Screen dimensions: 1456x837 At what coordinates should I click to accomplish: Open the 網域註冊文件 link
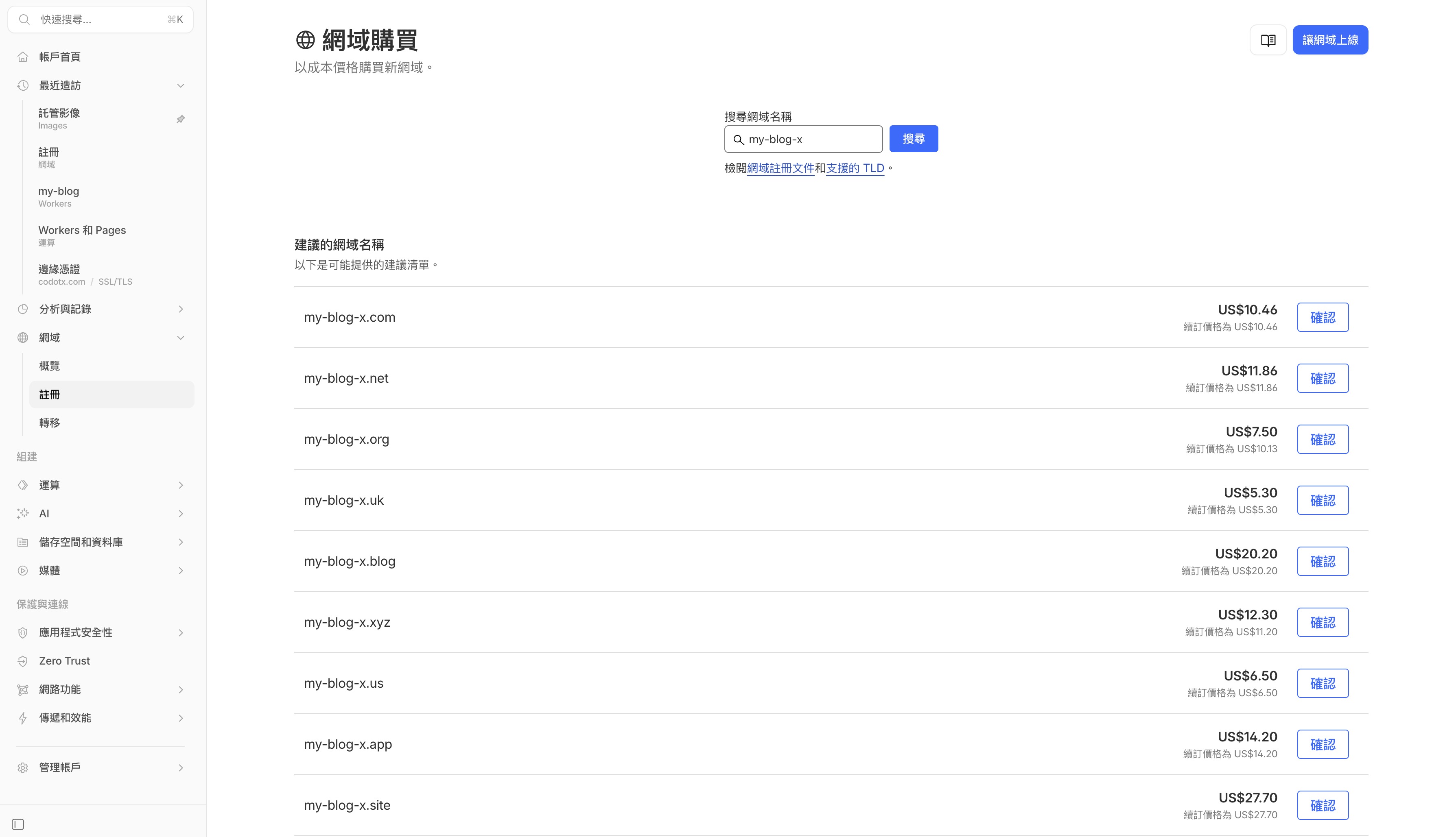pos(781,168)
